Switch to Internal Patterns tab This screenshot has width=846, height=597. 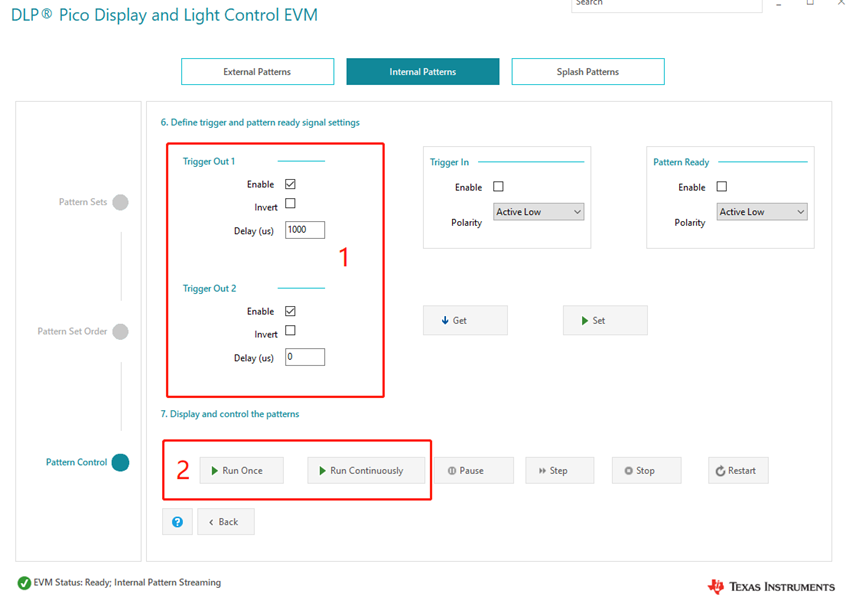tap(422, 72)
